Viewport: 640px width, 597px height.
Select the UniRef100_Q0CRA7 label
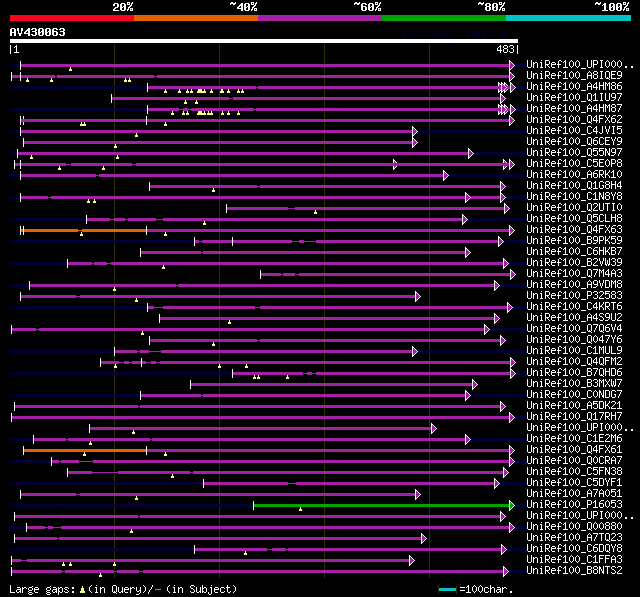click(x=574, y=461)
